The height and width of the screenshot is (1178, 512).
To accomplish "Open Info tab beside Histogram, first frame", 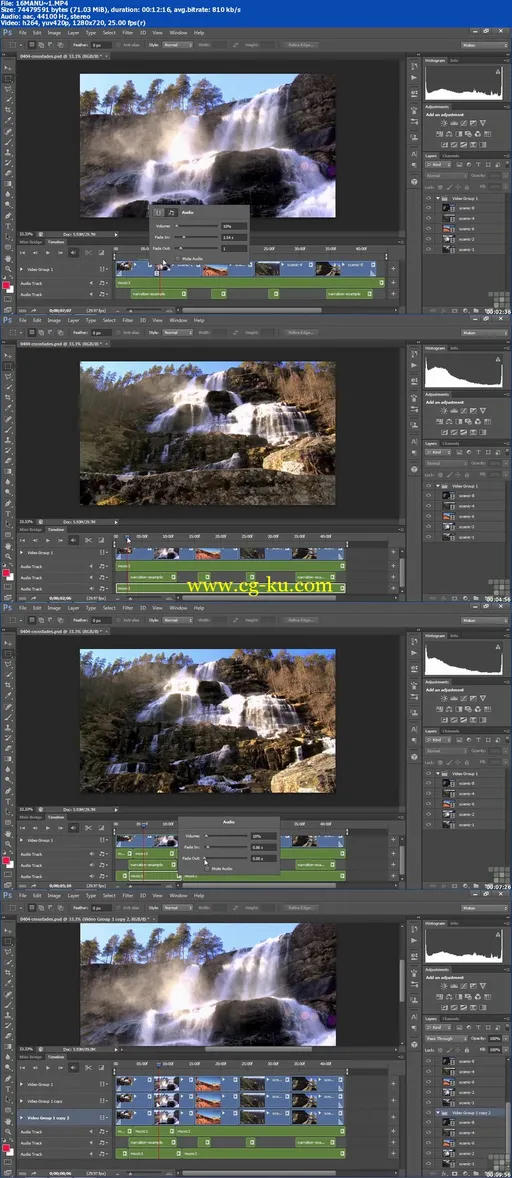I will tap(454, 60).
